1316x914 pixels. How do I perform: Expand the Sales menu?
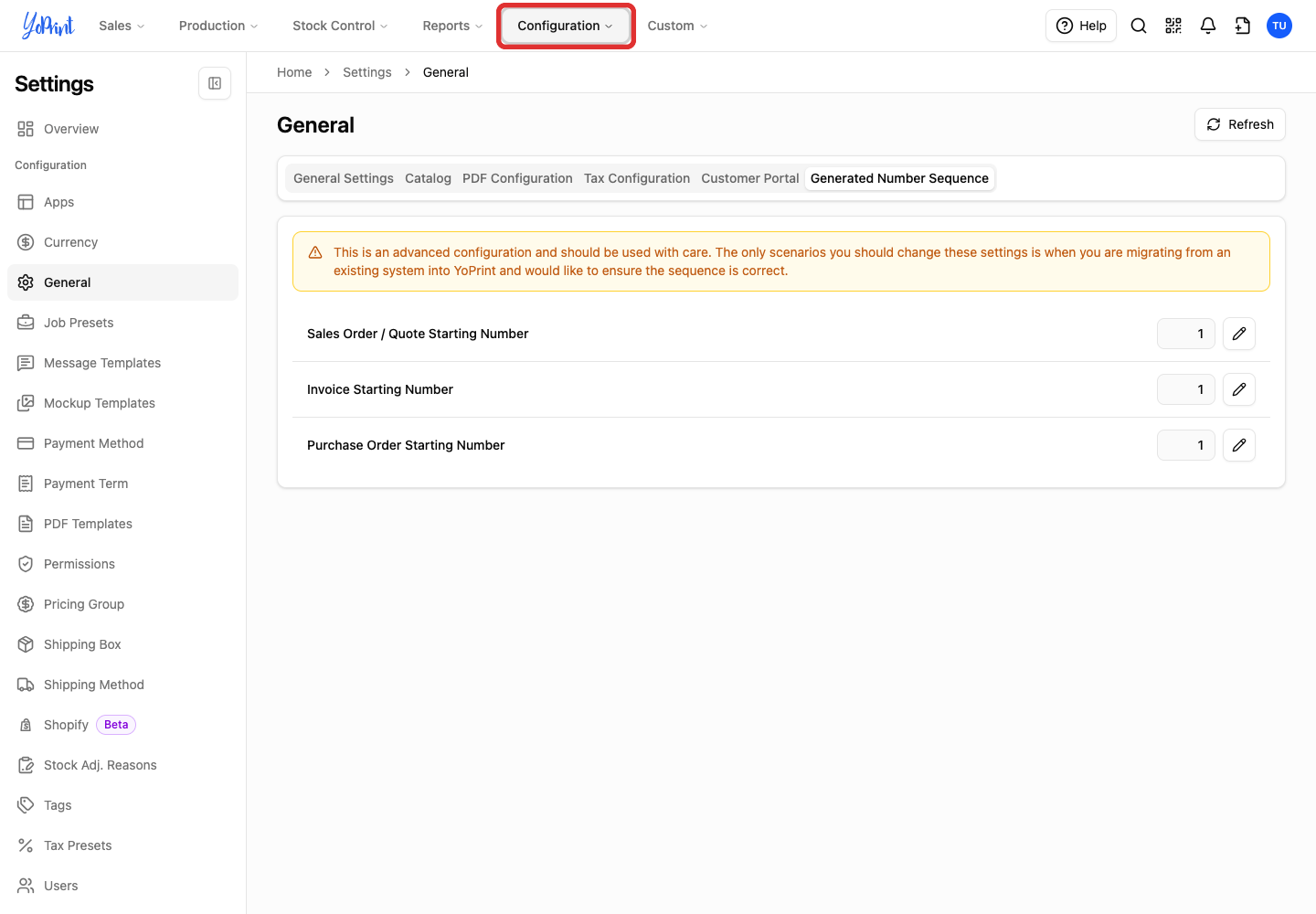122,26
